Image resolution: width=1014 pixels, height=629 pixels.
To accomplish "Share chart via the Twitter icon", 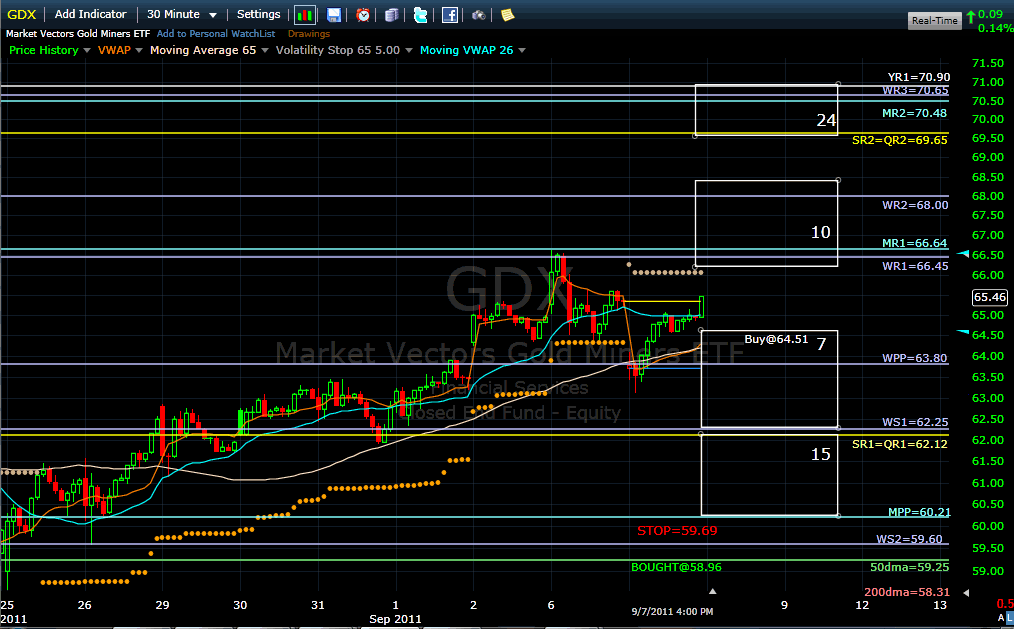I will point(420,15).
